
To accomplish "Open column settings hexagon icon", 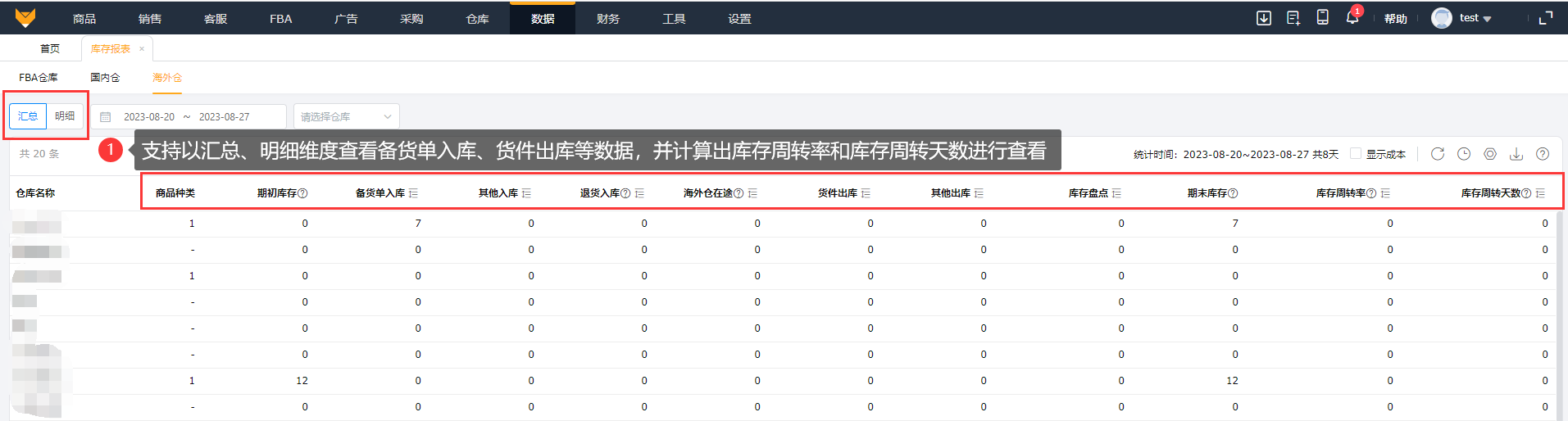I will [1490, 154].
